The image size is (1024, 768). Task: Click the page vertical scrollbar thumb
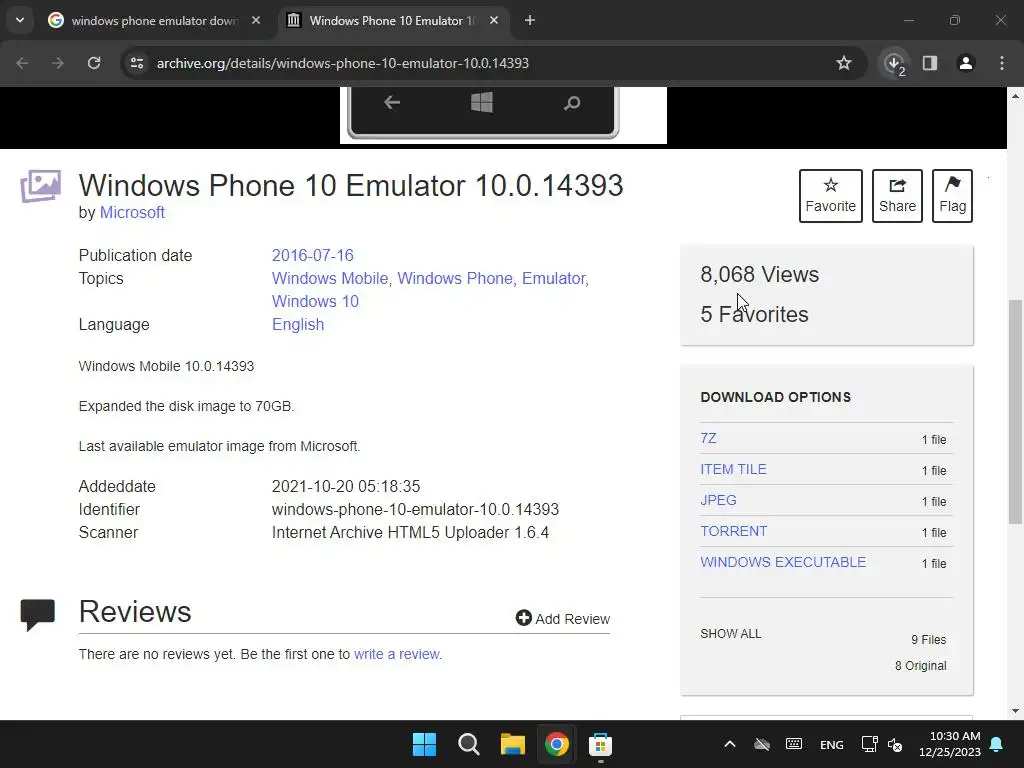pos(1015,411)
